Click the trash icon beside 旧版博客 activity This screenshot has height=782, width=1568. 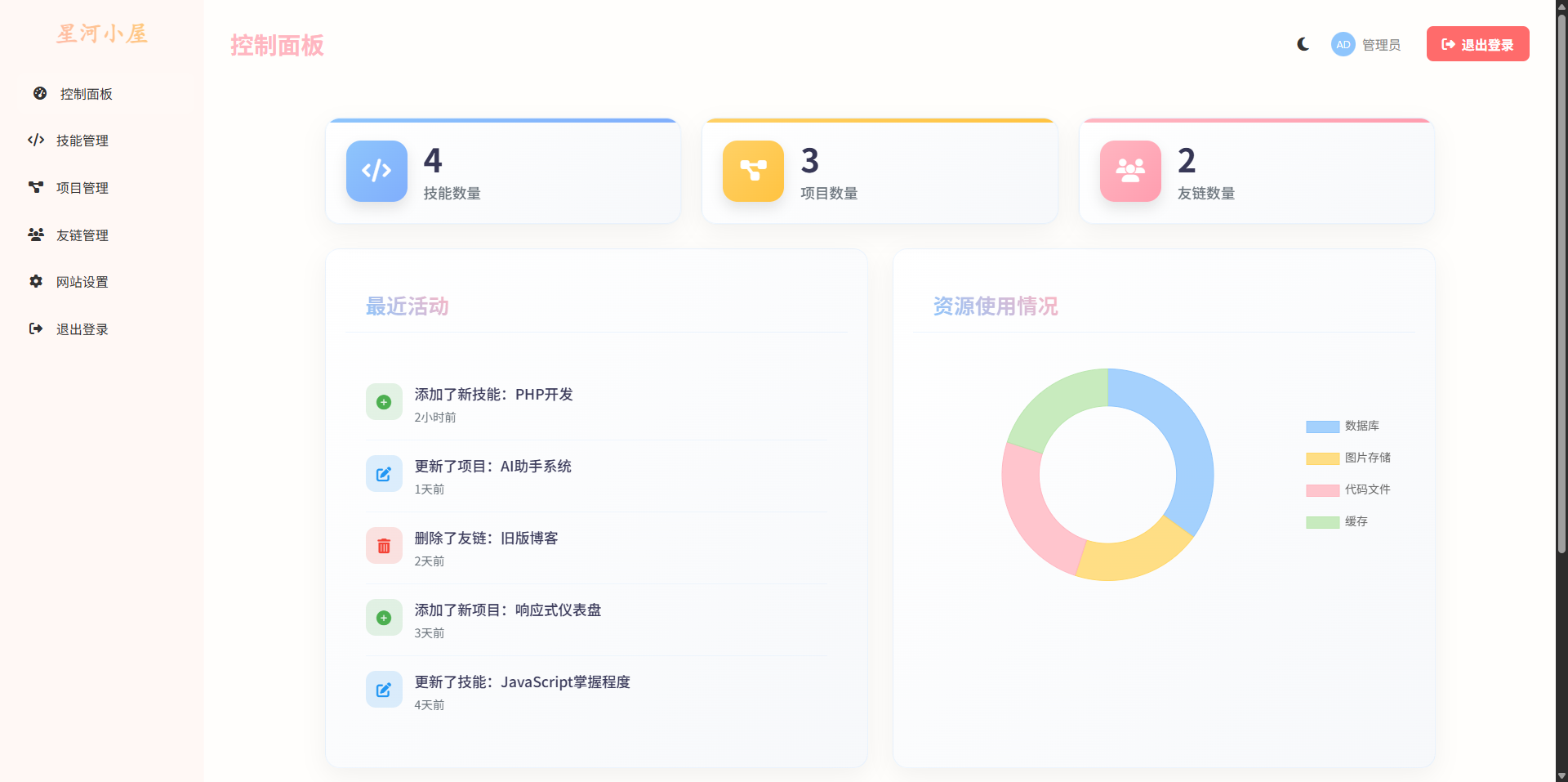384,546
